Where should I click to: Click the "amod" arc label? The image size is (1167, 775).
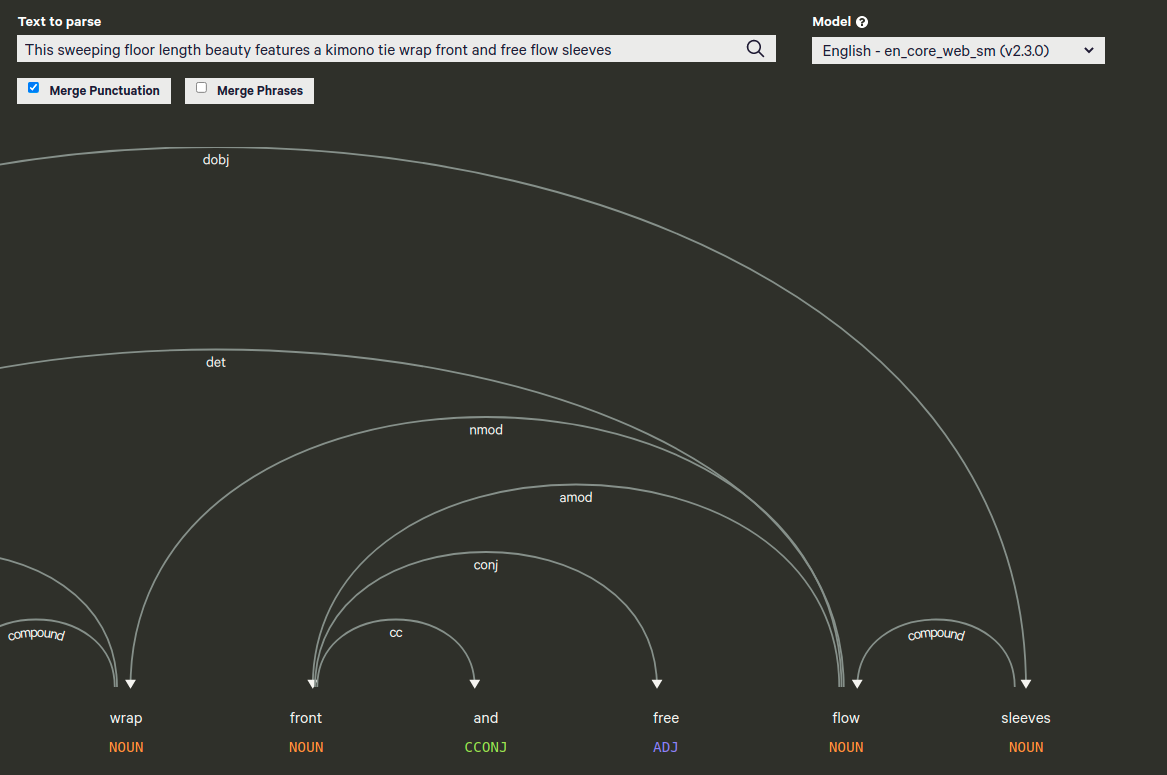click(x=576, y=497)
